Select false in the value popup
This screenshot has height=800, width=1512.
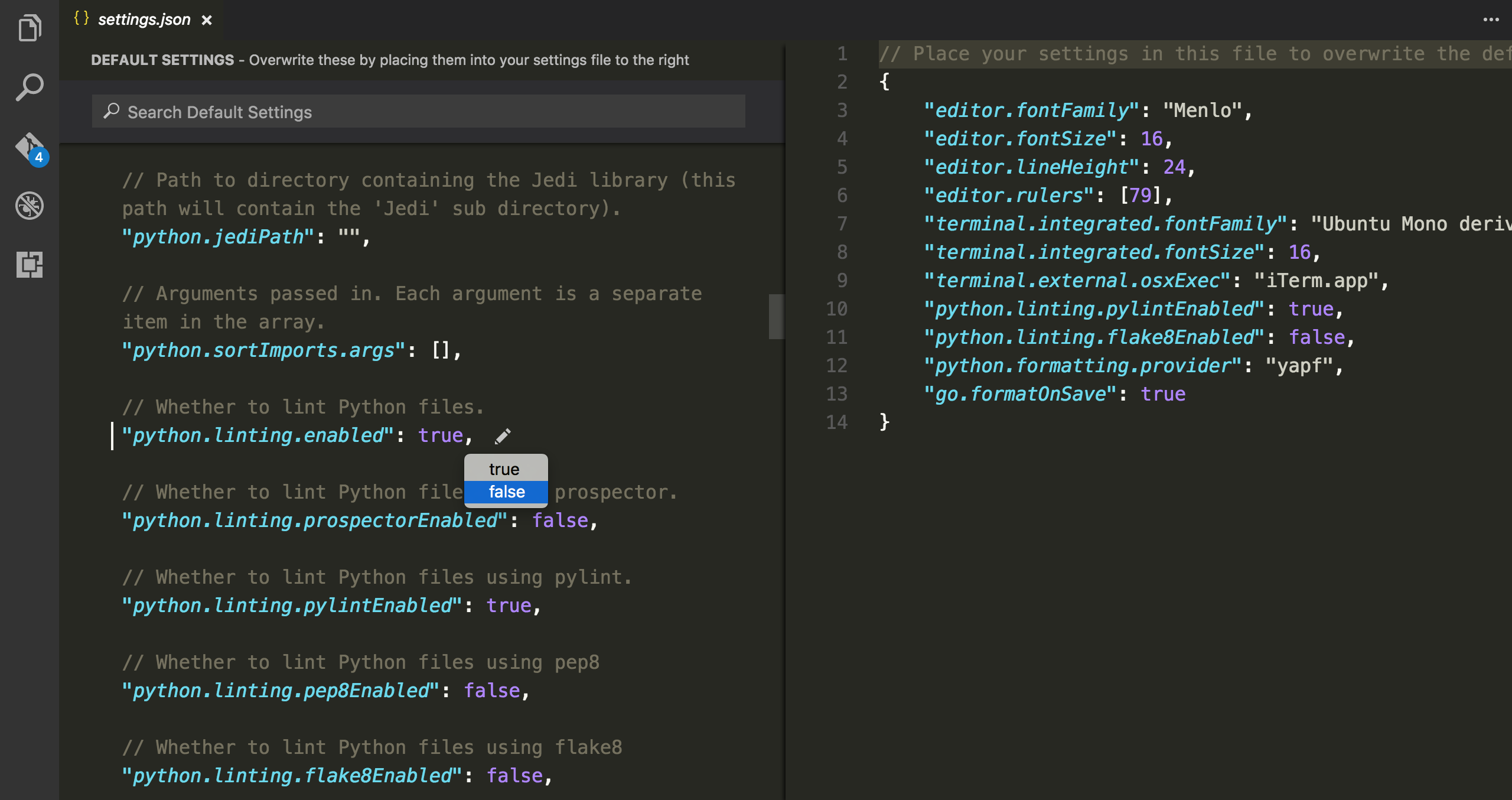(x=506, y=492)
